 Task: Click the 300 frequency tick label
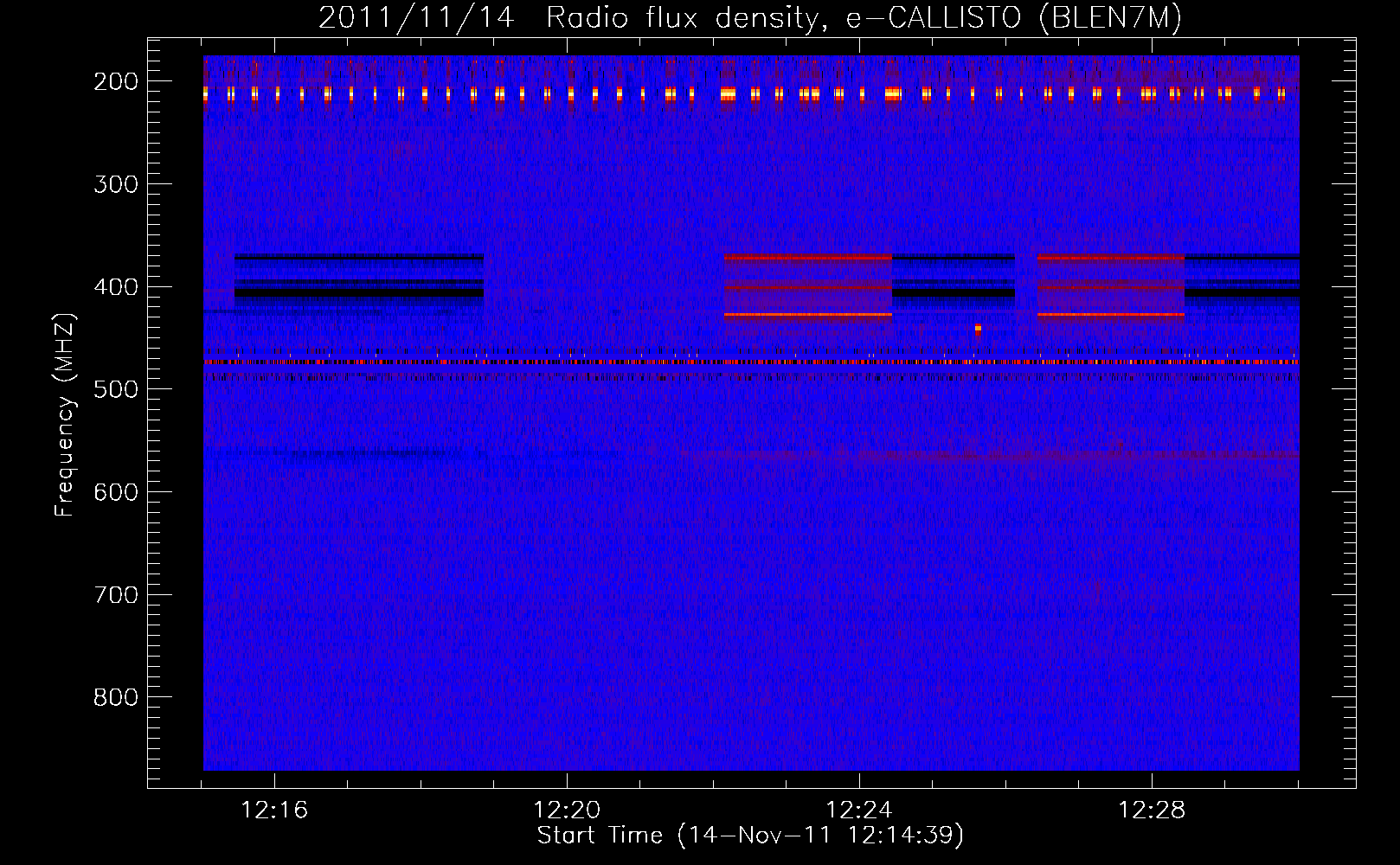click(116, 184)
